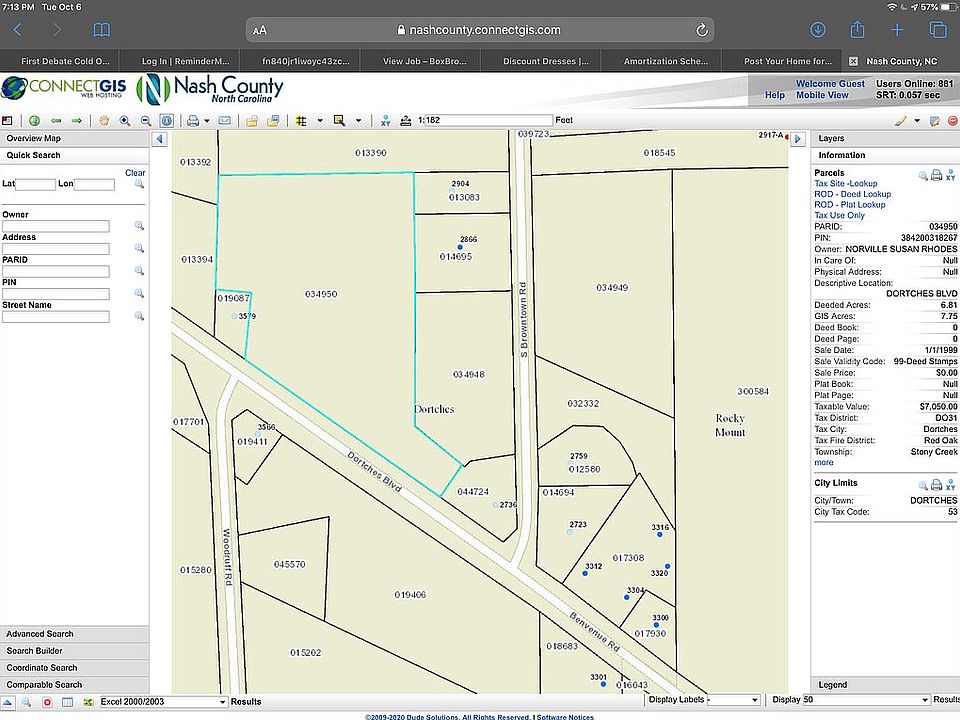Open the Excel 2000/2003 export format dropdown
The width and height of the screenshot is (960, 720).
163,702
